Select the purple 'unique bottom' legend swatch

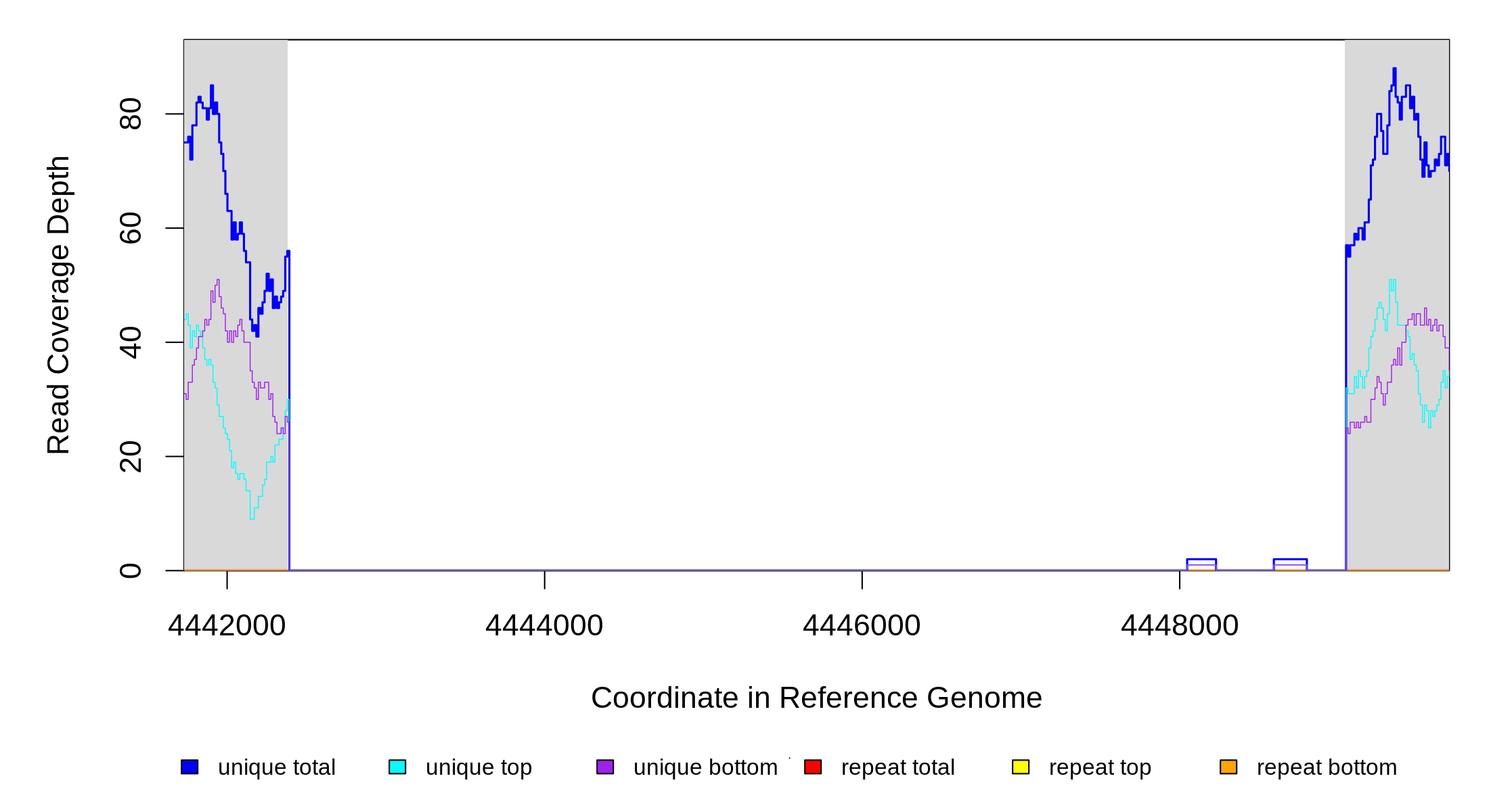tap(605, 767)
